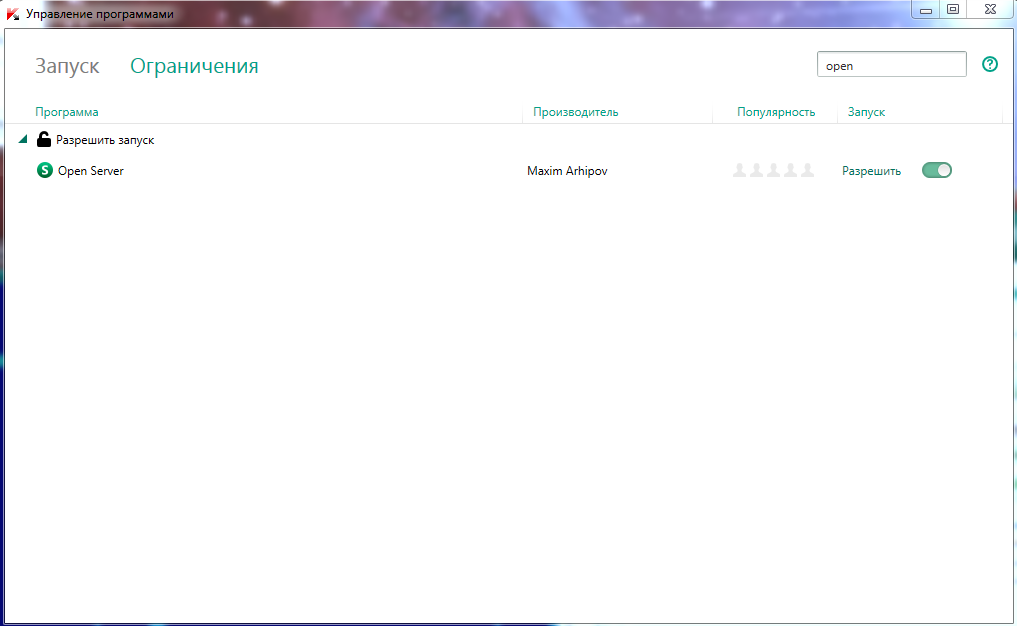Select the Open Server program name
Screen dimensions: 1017x626
click(91, 171)
